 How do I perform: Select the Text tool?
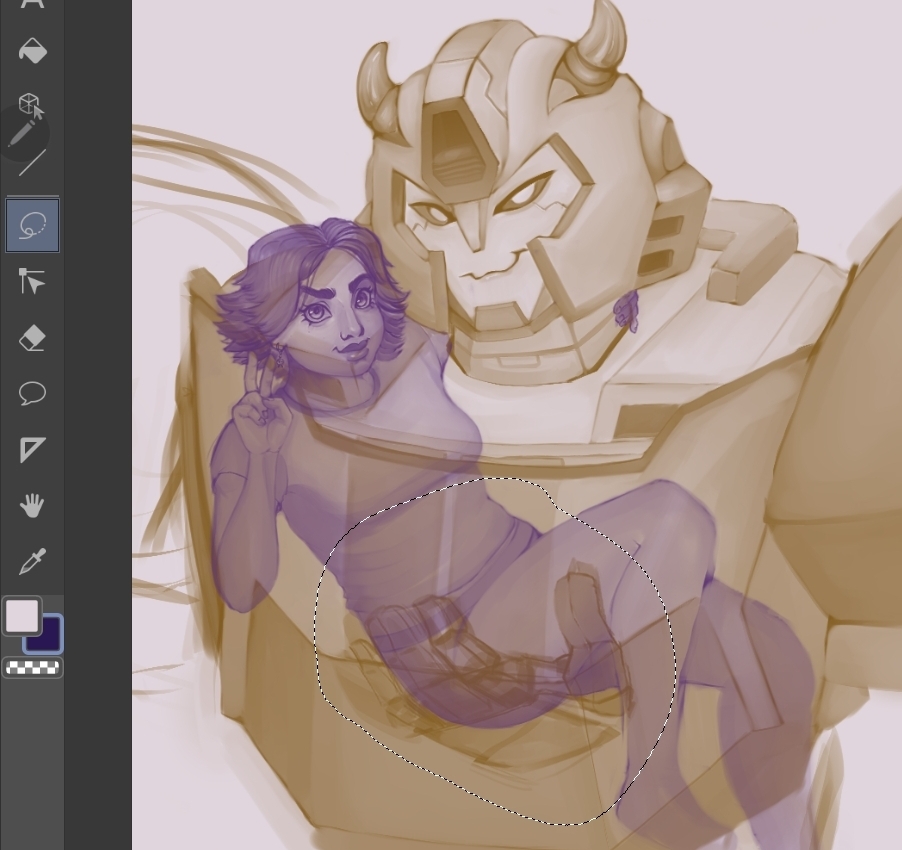(x=32, y=4)
